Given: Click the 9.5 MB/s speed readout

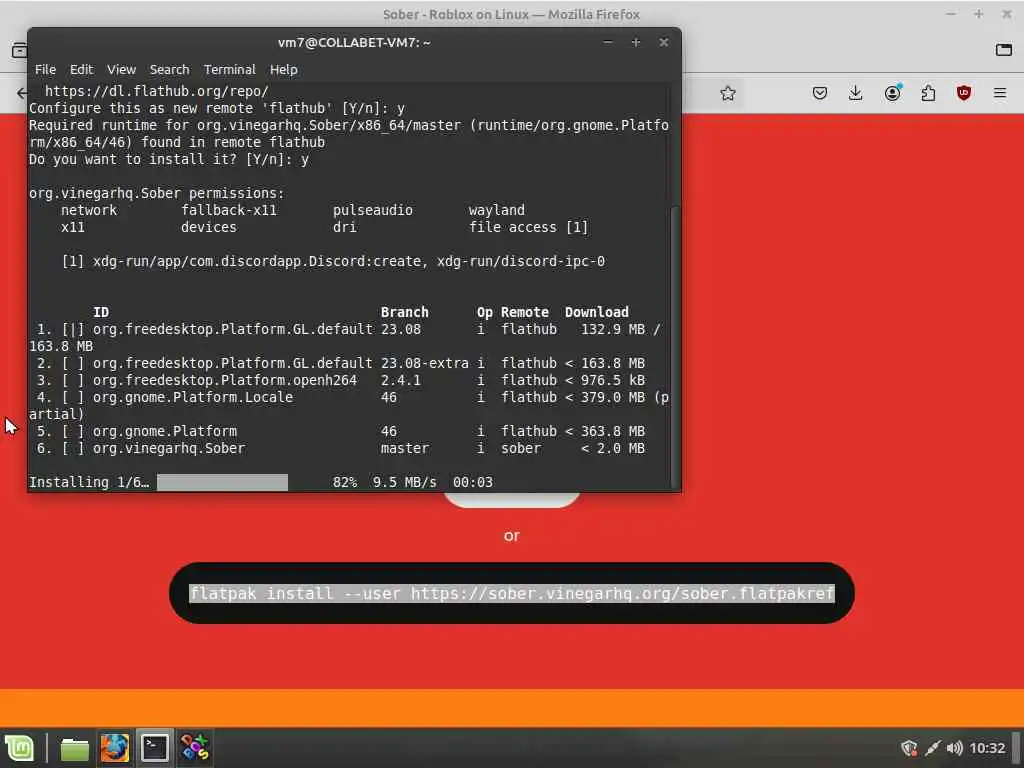Looking at the screenshot, I should pyautogui.click(x=404, y=482).
